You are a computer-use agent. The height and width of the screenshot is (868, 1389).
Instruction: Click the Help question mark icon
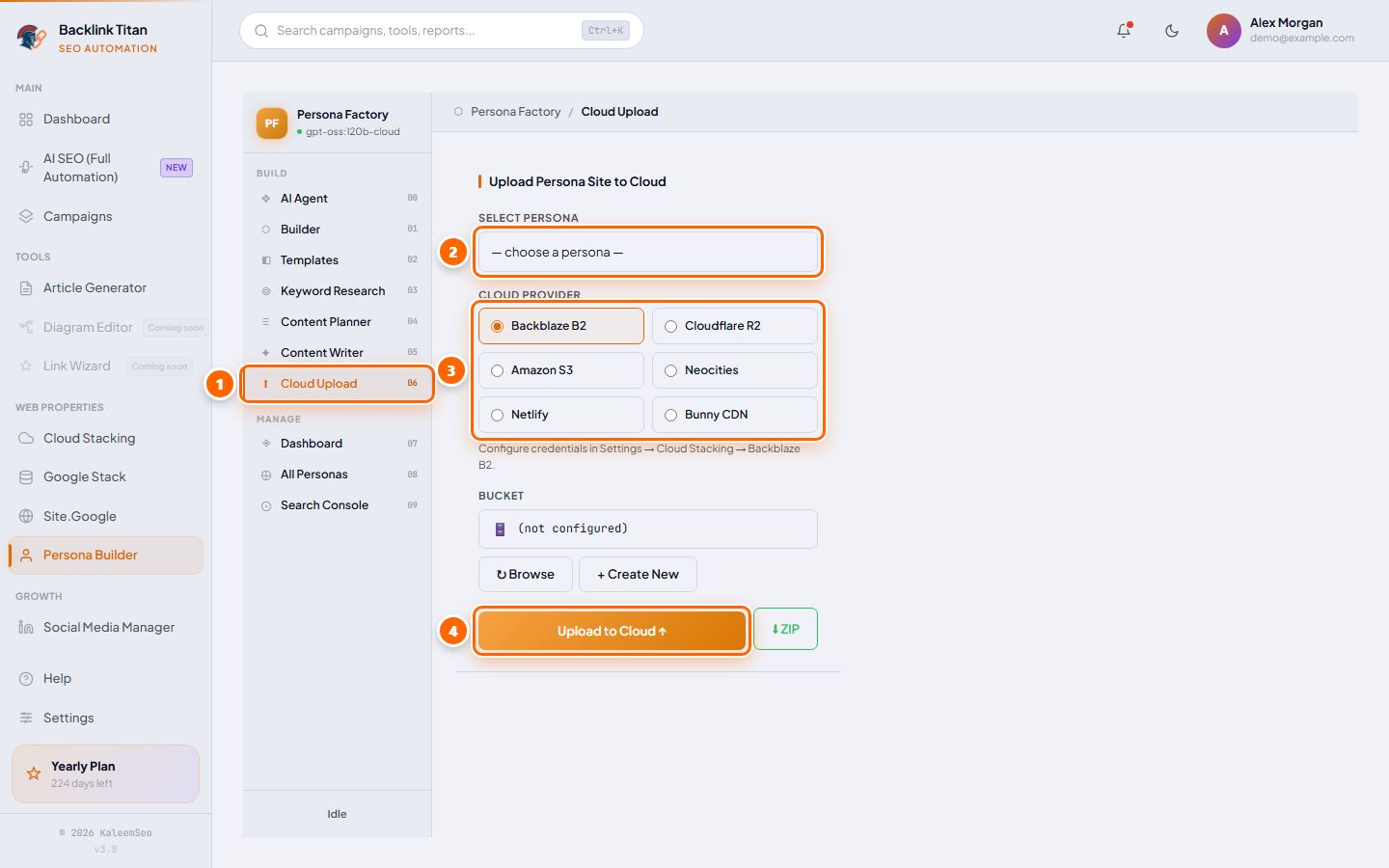point(26,679)
